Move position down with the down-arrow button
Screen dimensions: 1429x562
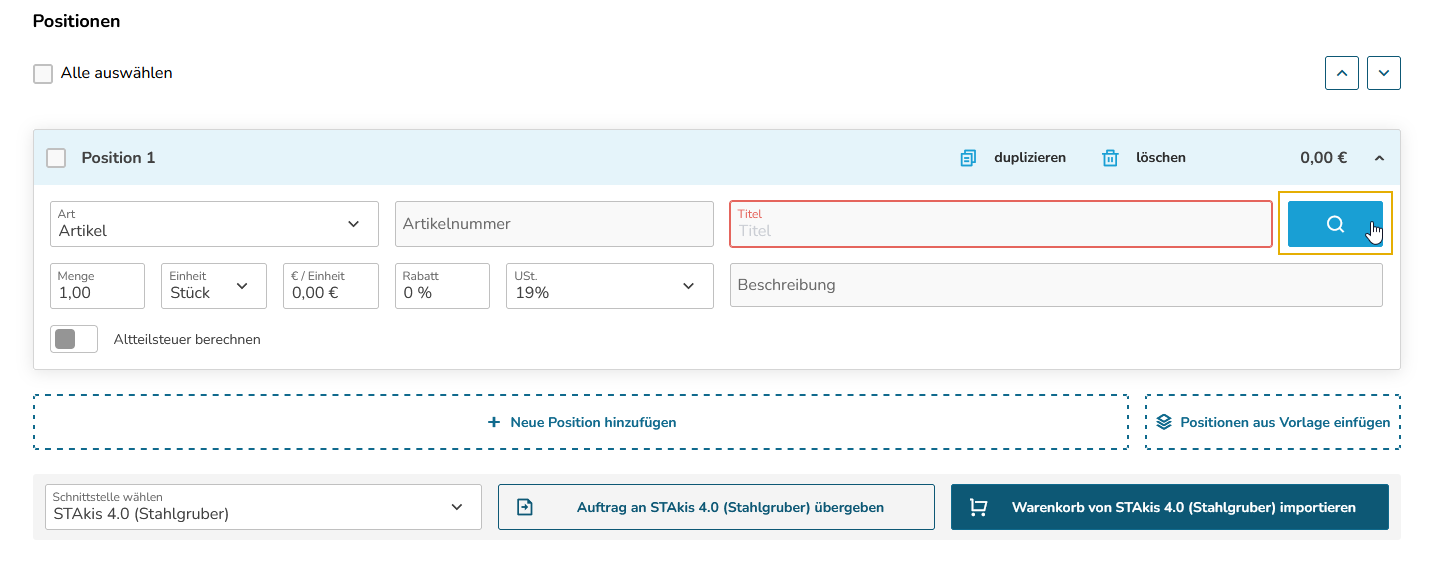(x=1384, y=73)
